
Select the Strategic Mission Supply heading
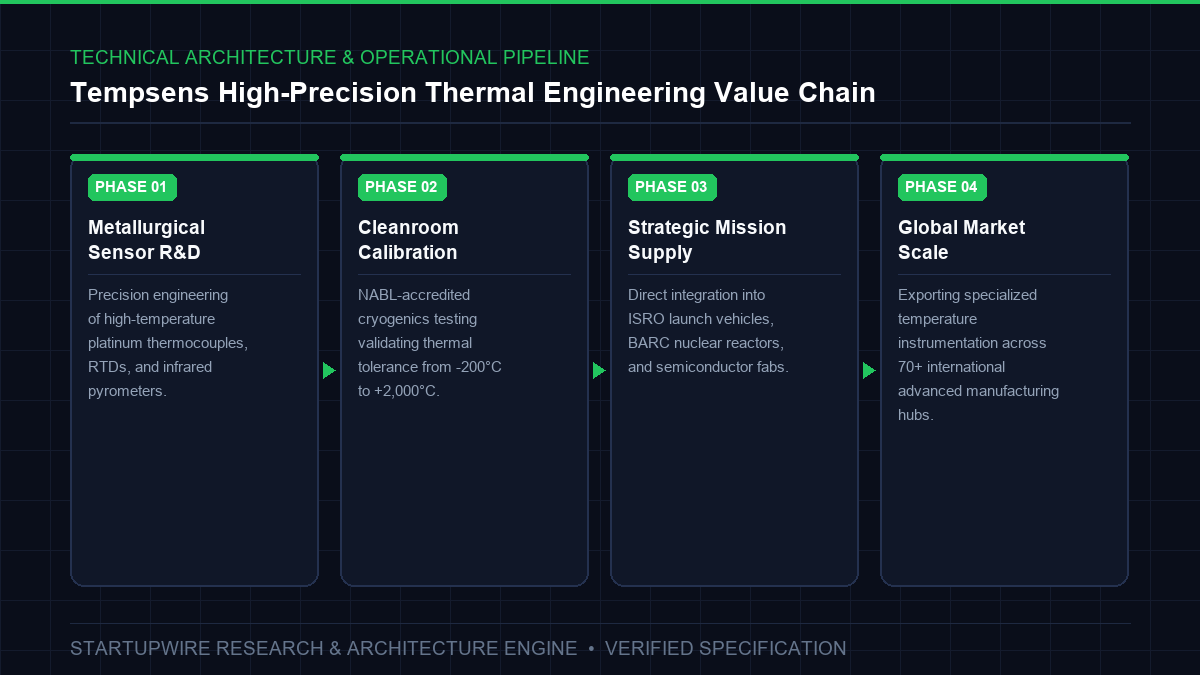click(707, 240)
